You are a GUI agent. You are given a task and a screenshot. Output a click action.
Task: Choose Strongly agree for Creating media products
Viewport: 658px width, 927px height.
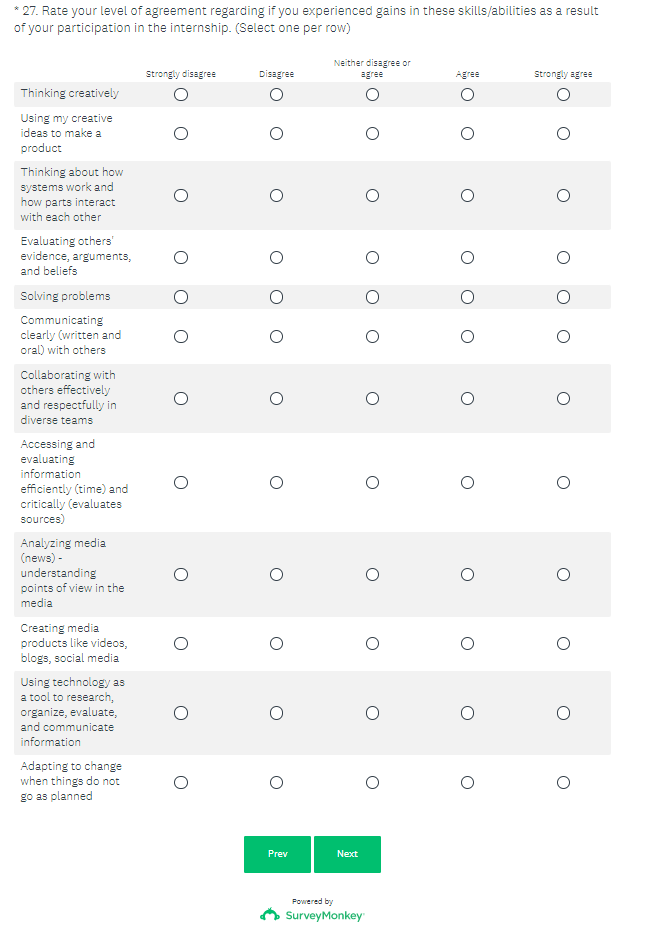tap(563, 643)
